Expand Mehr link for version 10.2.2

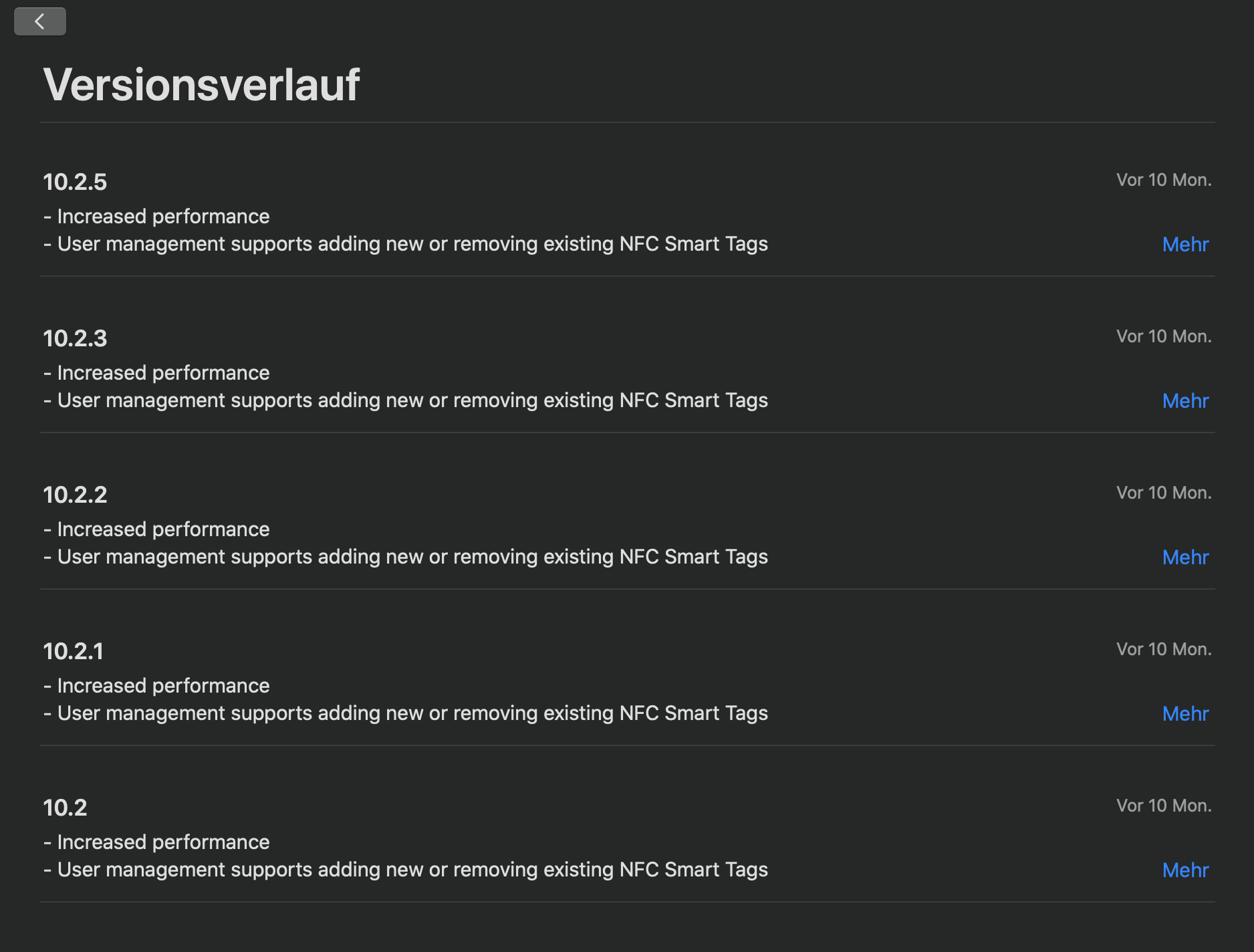(x=1185, y=558)
